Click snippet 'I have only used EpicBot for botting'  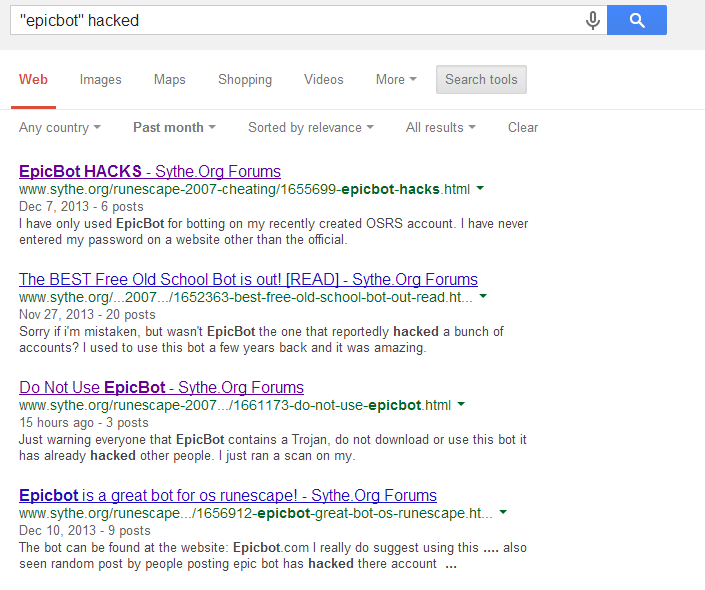pyautogui.click(x=273, y=232)
